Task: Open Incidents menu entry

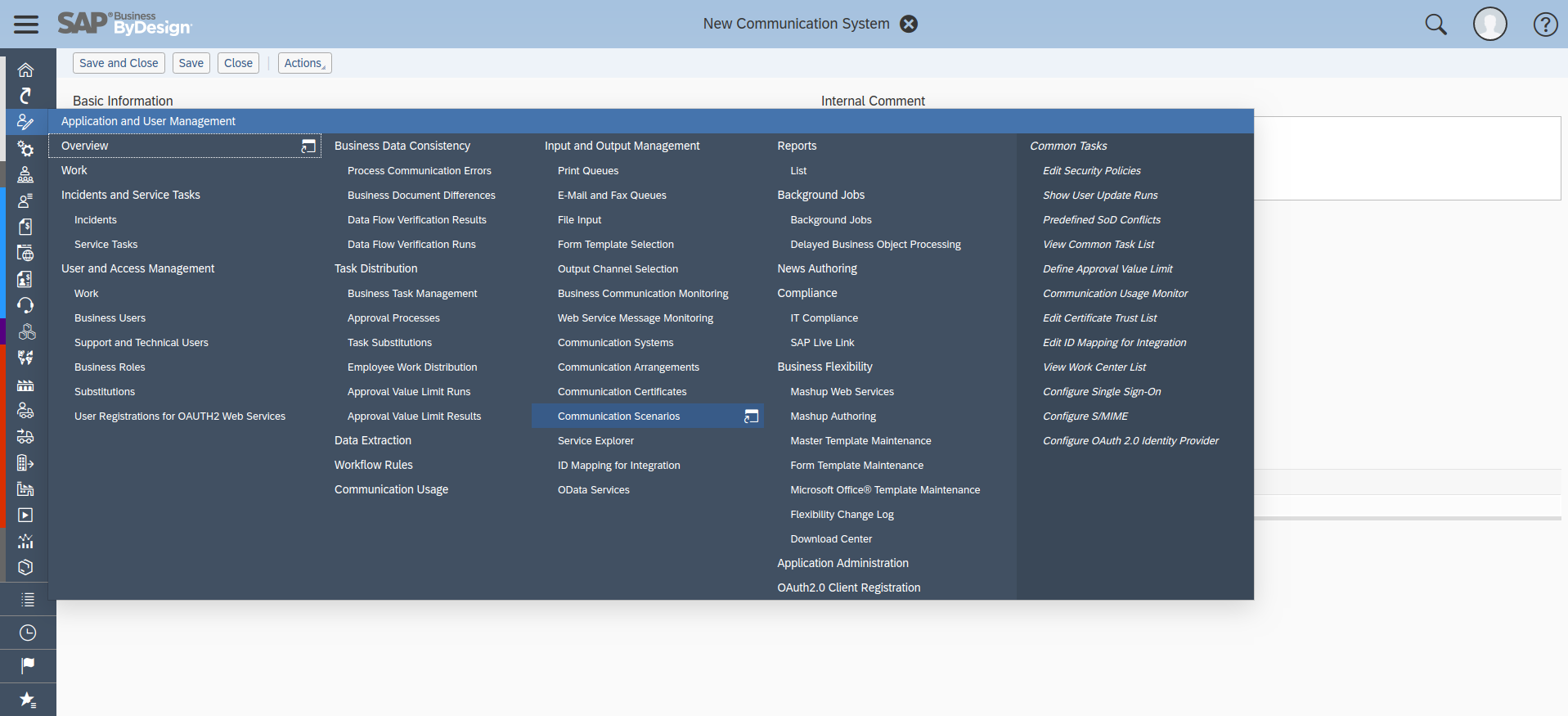Action: [x=96, y=220]
